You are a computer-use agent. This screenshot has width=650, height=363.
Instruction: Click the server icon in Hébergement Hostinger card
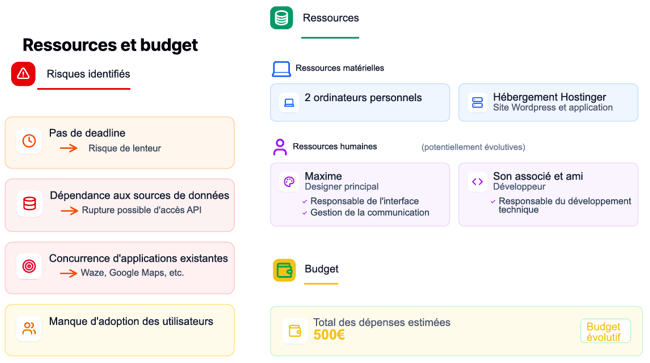[x=478, y=102]
